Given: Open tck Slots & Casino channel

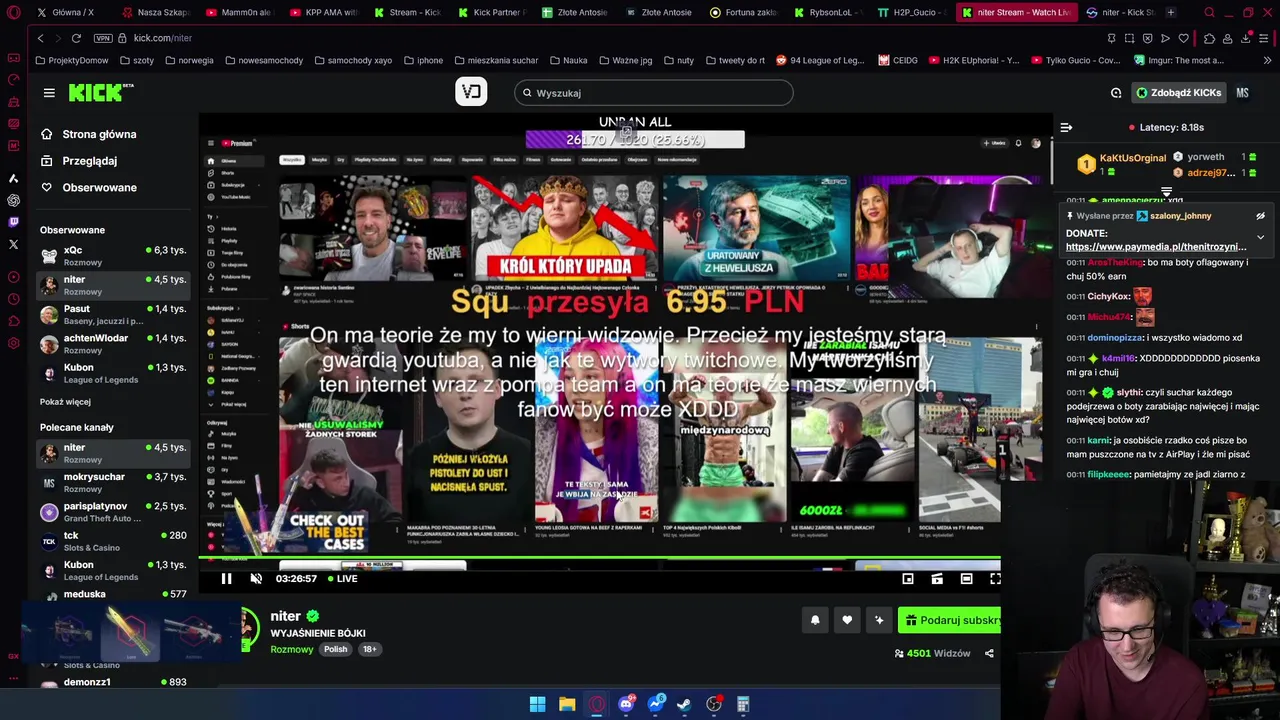Looking at the screenshot, I should pos(112,541).
